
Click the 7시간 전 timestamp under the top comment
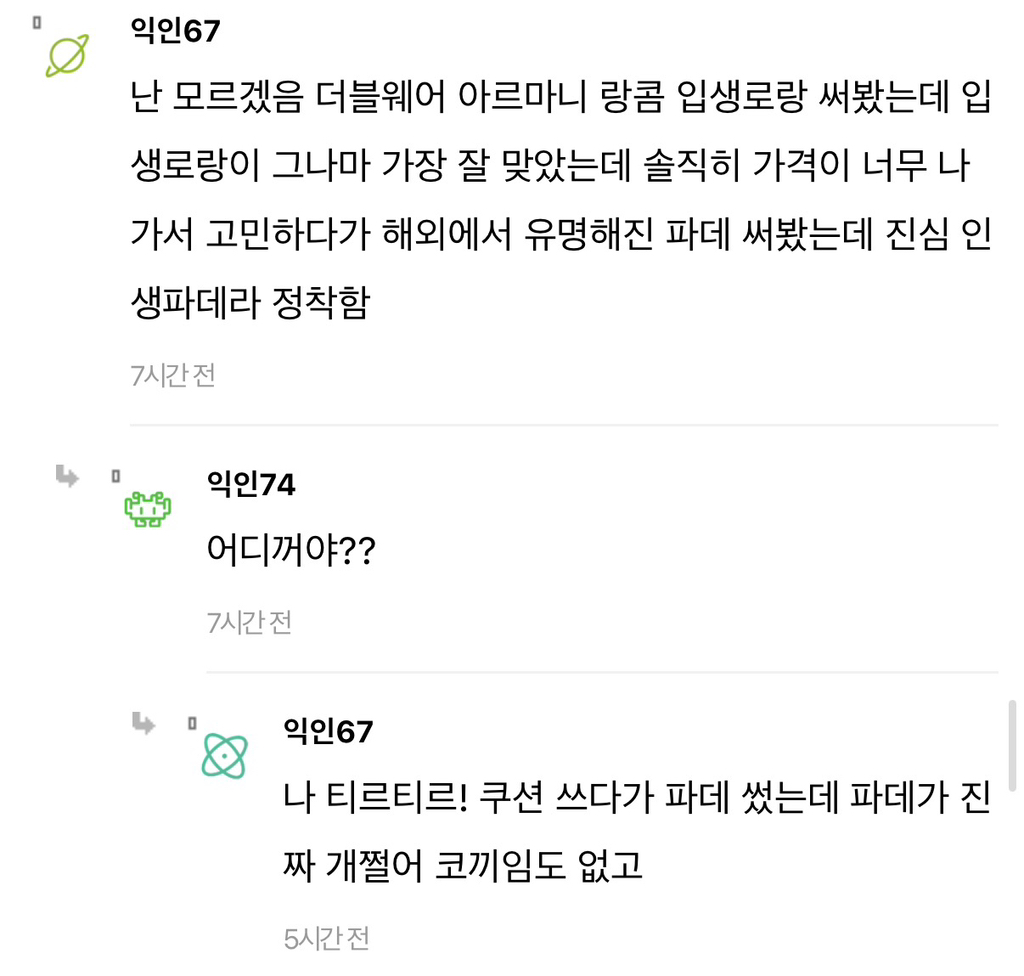point(173,376)
